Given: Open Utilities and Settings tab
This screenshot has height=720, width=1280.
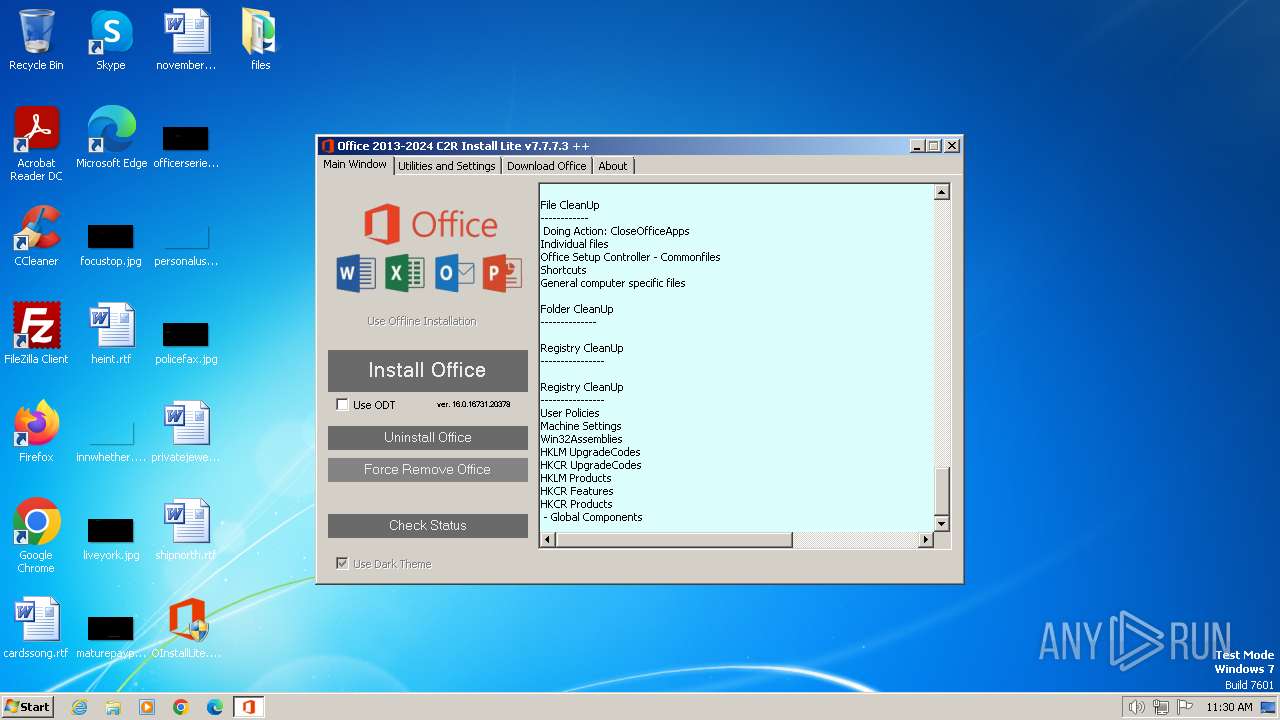Looking at the screenshot, I should [446, 166].
